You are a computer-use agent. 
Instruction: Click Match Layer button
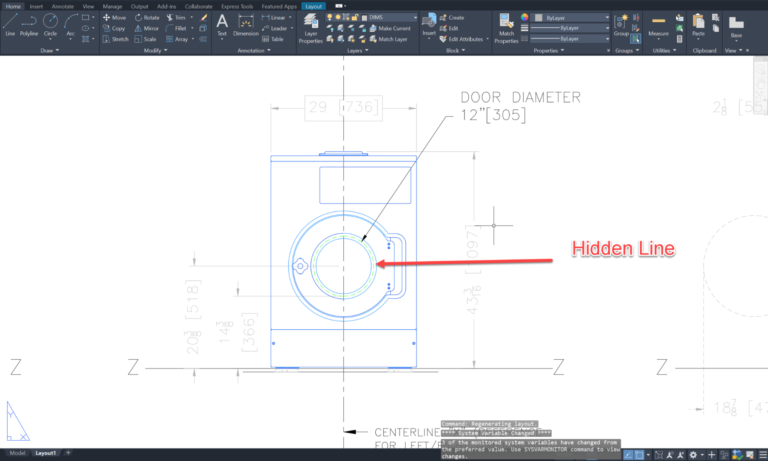[x=388, y=39]
